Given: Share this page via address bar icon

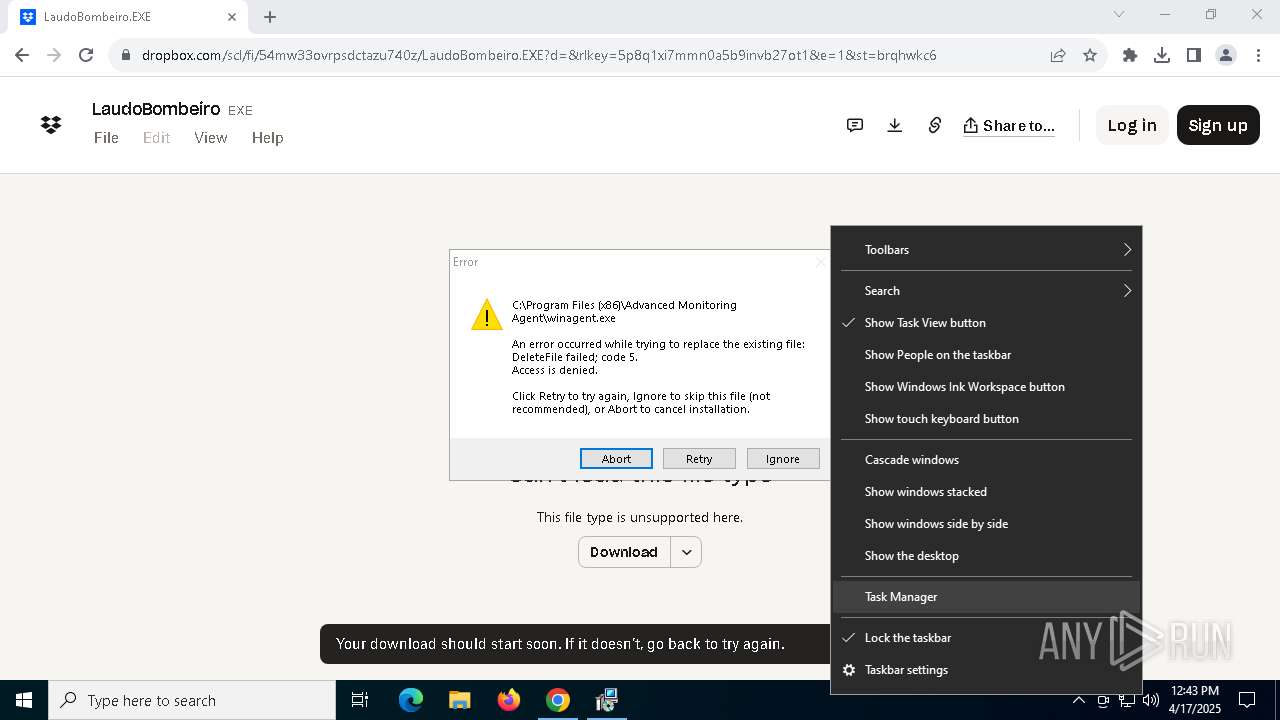Looking at the screenshot, I should (x=1058, y=55).
